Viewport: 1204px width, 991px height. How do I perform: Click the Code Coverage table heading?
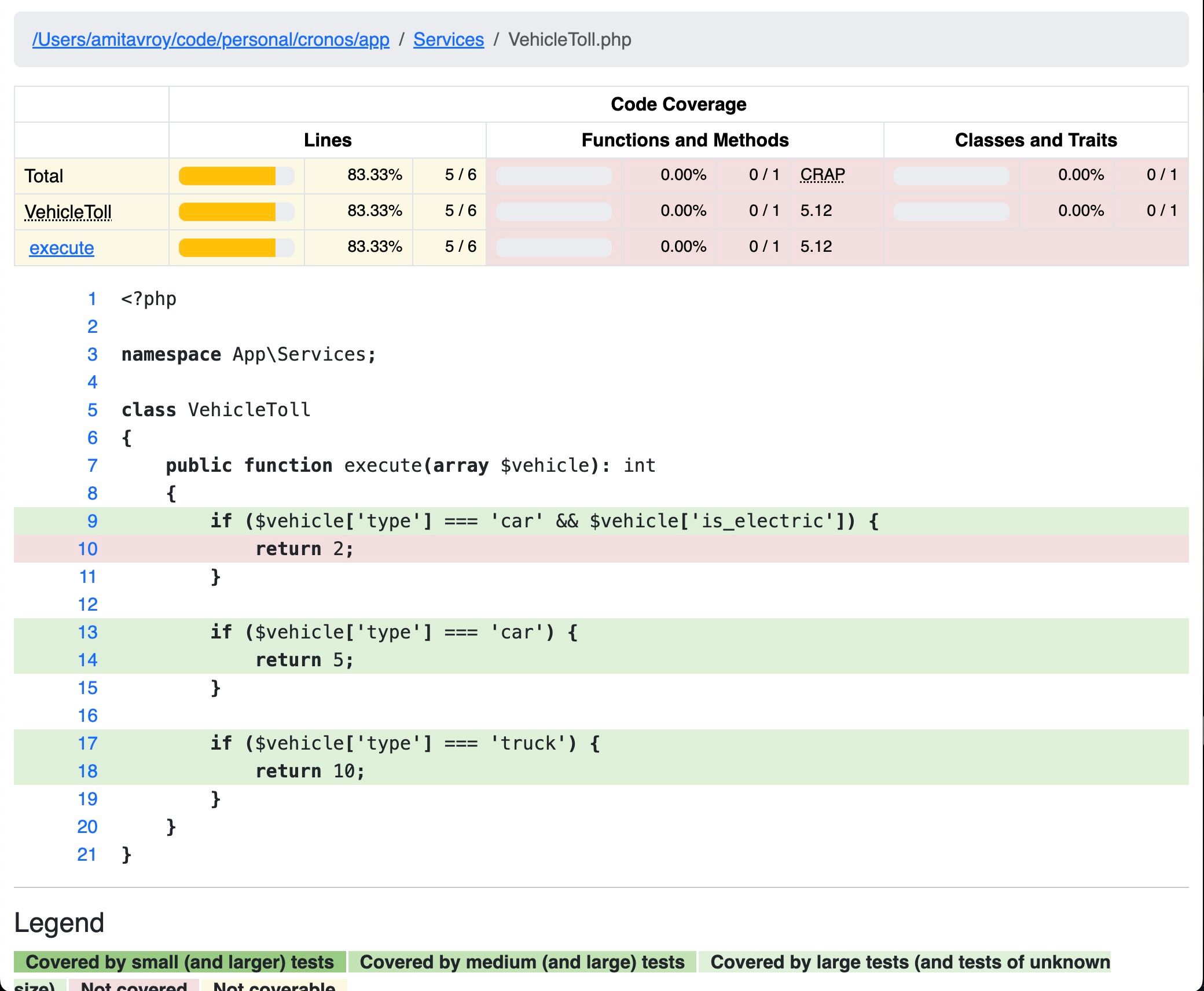pyautogui.click(x=678, y=104)
